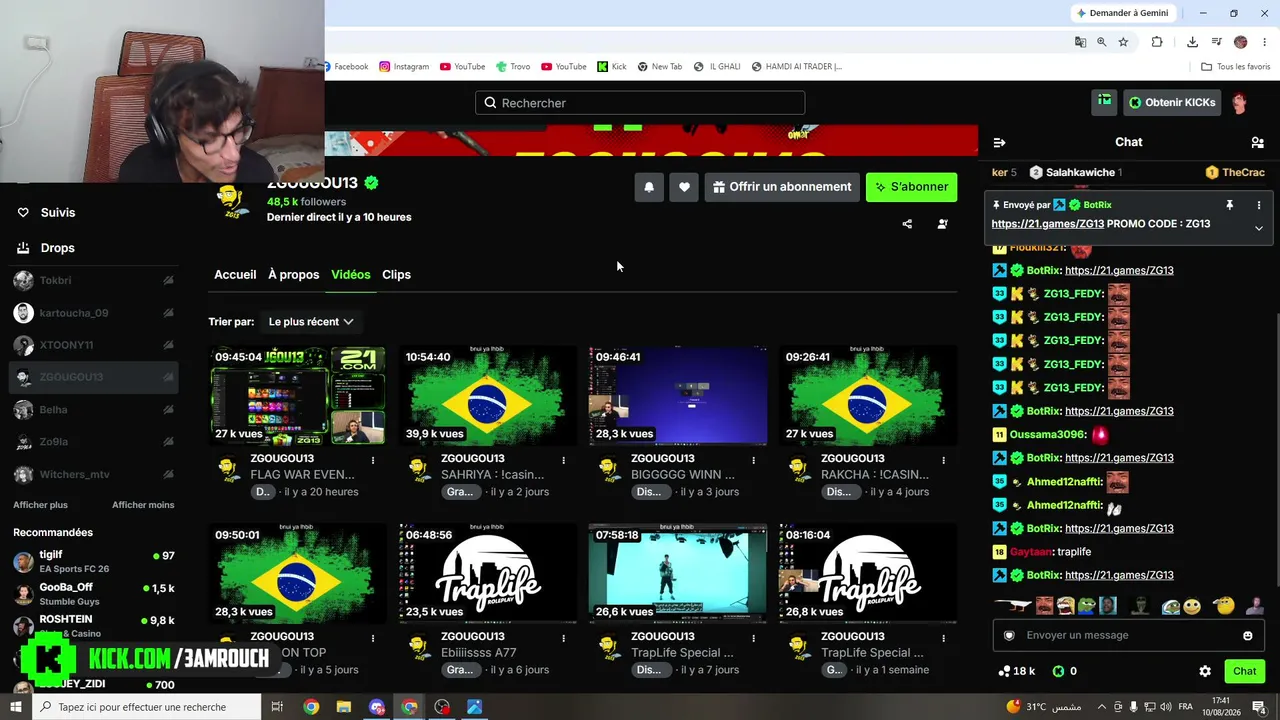Open options for FLAG WAR EVEN video
1280x720 pixels.
click(373, 460)
